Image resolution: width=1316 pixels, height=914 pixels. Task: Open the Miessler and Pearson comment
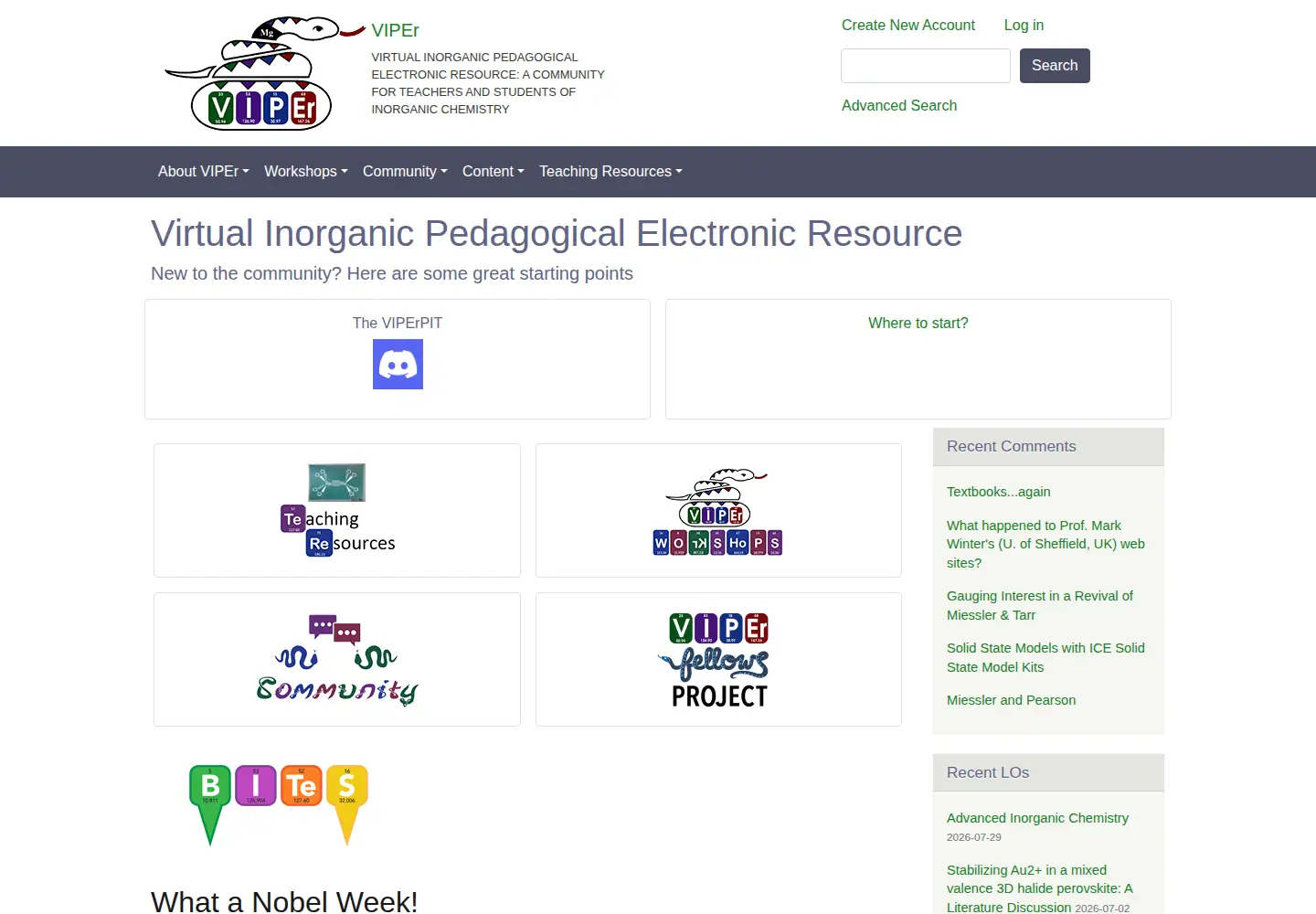(x=1011, y=700)
